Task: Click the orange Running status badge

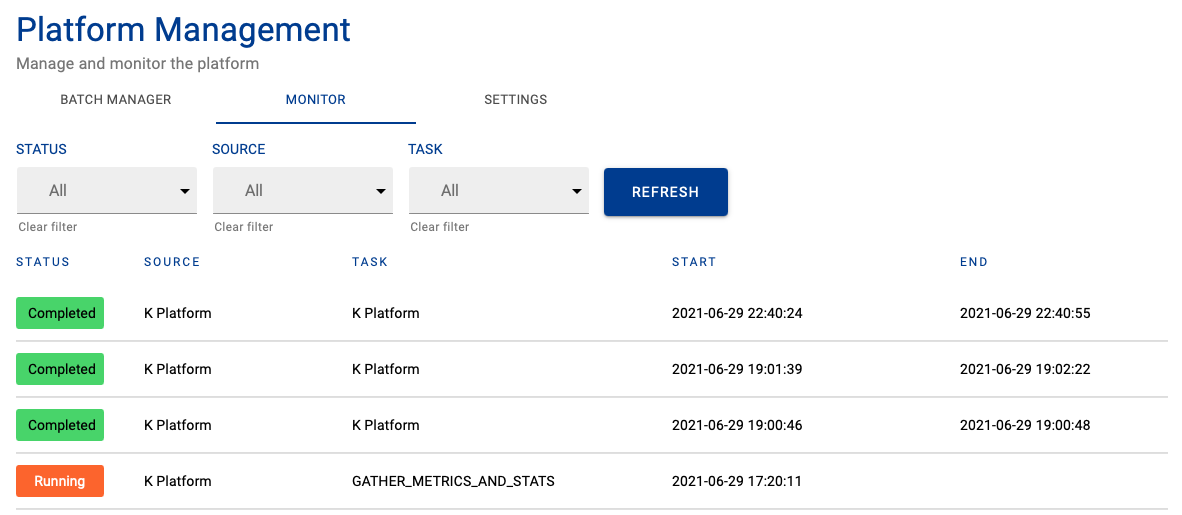Action: (x=60, y=481)
